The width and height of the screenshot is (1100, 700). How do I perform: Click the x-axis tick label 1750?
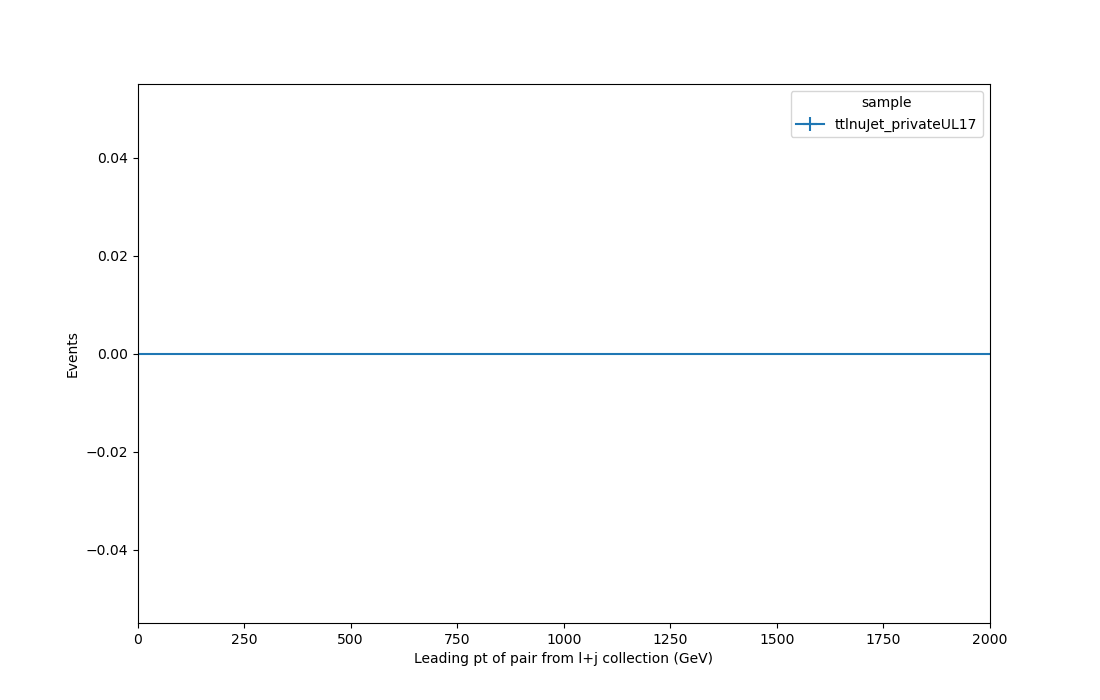(883, 639)
